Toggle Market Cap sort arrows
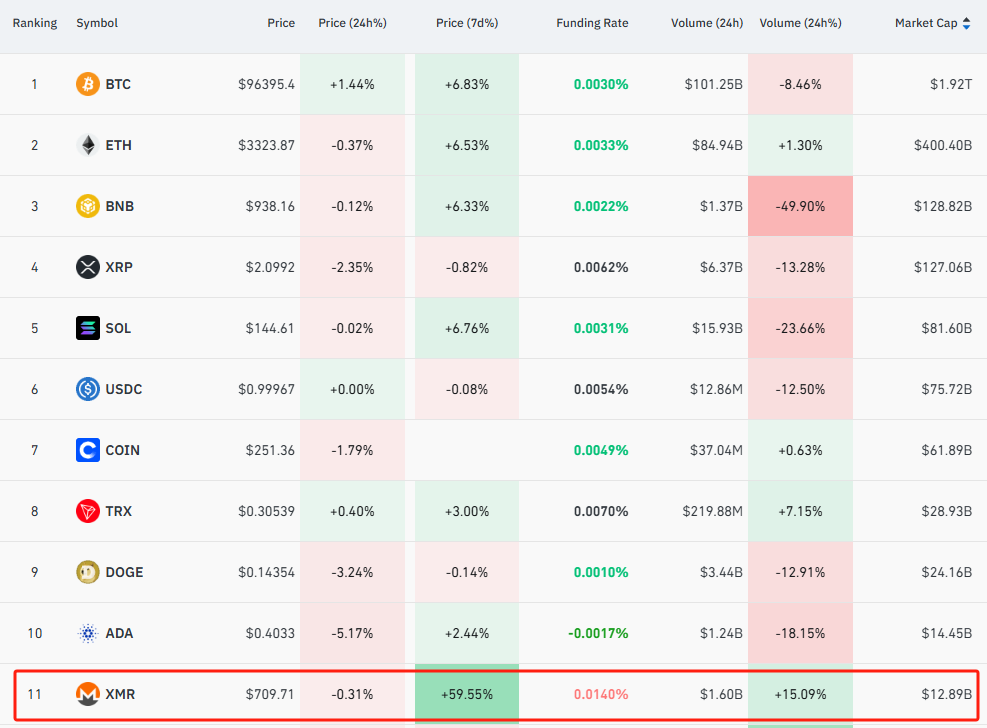The image size is (987, 728). pos(966,23)
